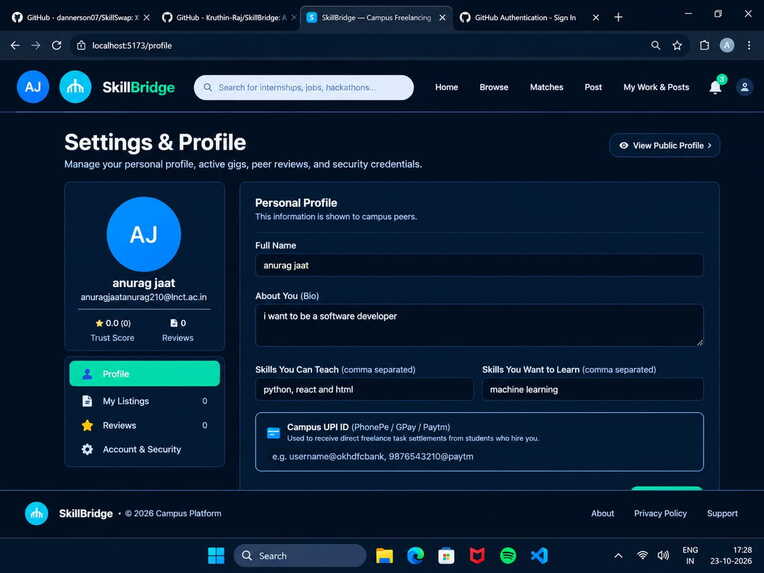The width and height of the screenshot is (764, 573).
Task: Select Reviews in the sidebar
Action: tap(145, 425)
